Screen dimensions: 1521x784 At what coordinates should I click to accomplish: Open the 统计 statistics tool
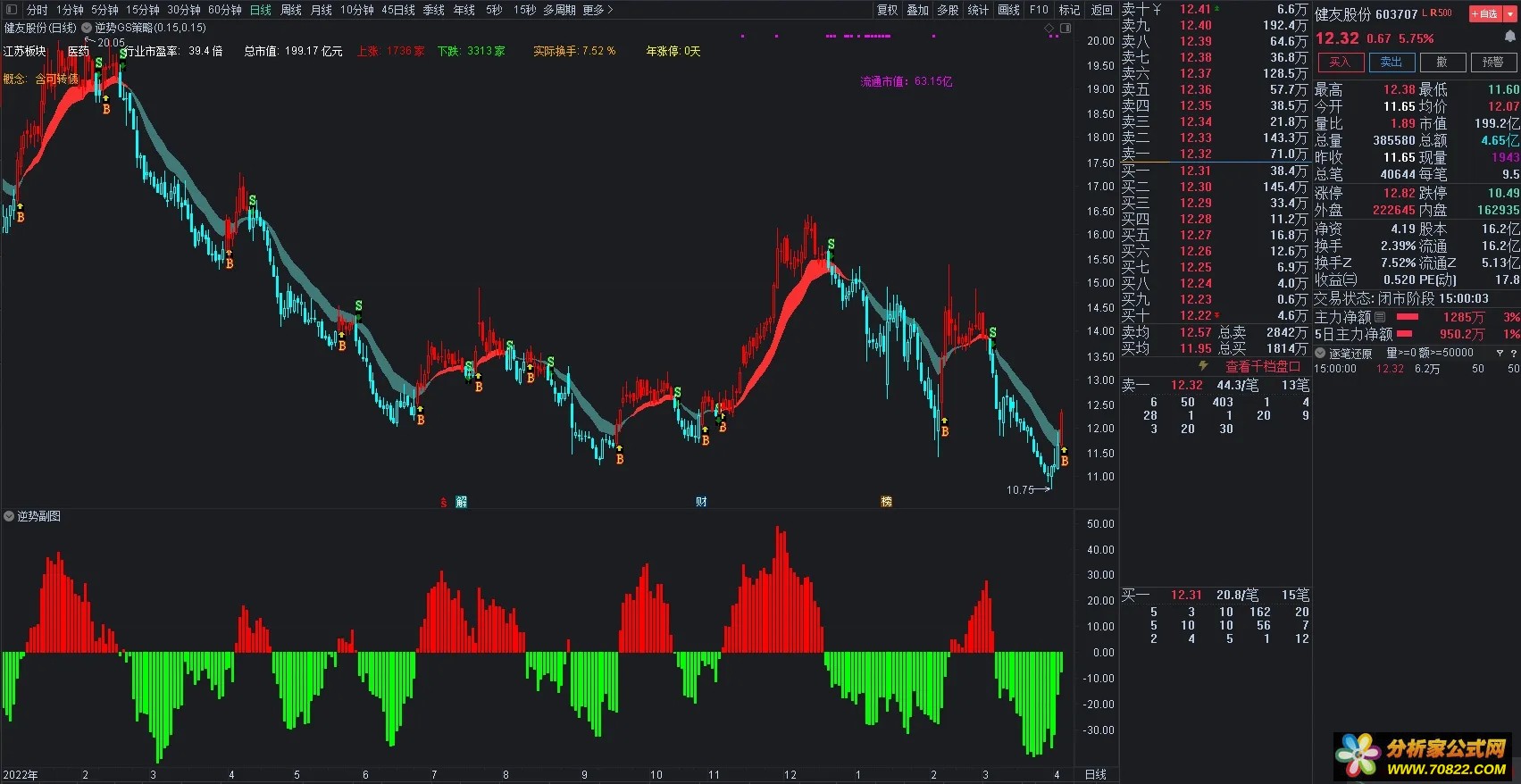pyautogui.click(x=978, y=10)
